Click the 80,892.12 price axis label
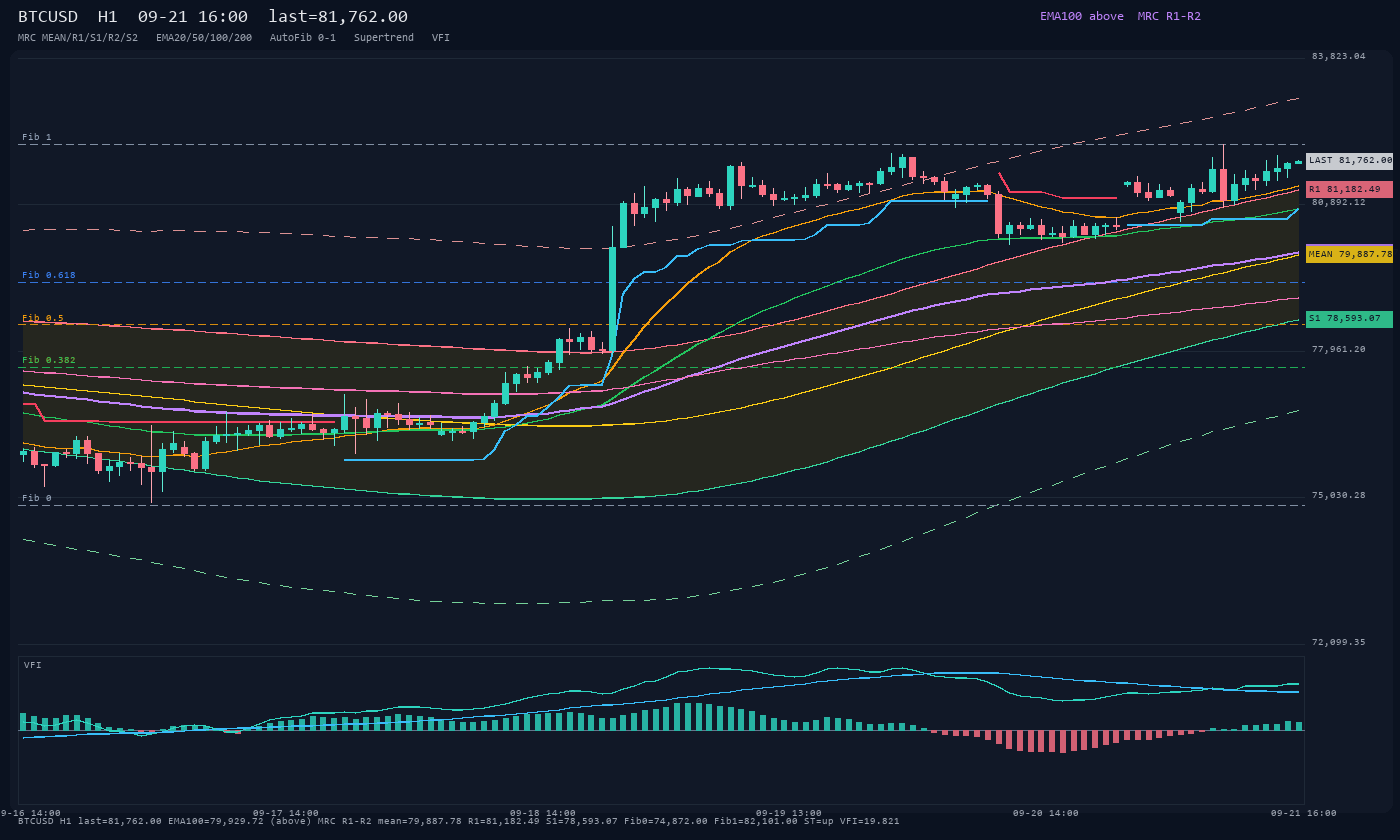The width and height of the screenshot is (1400, 840). [x=1338, y=202]
